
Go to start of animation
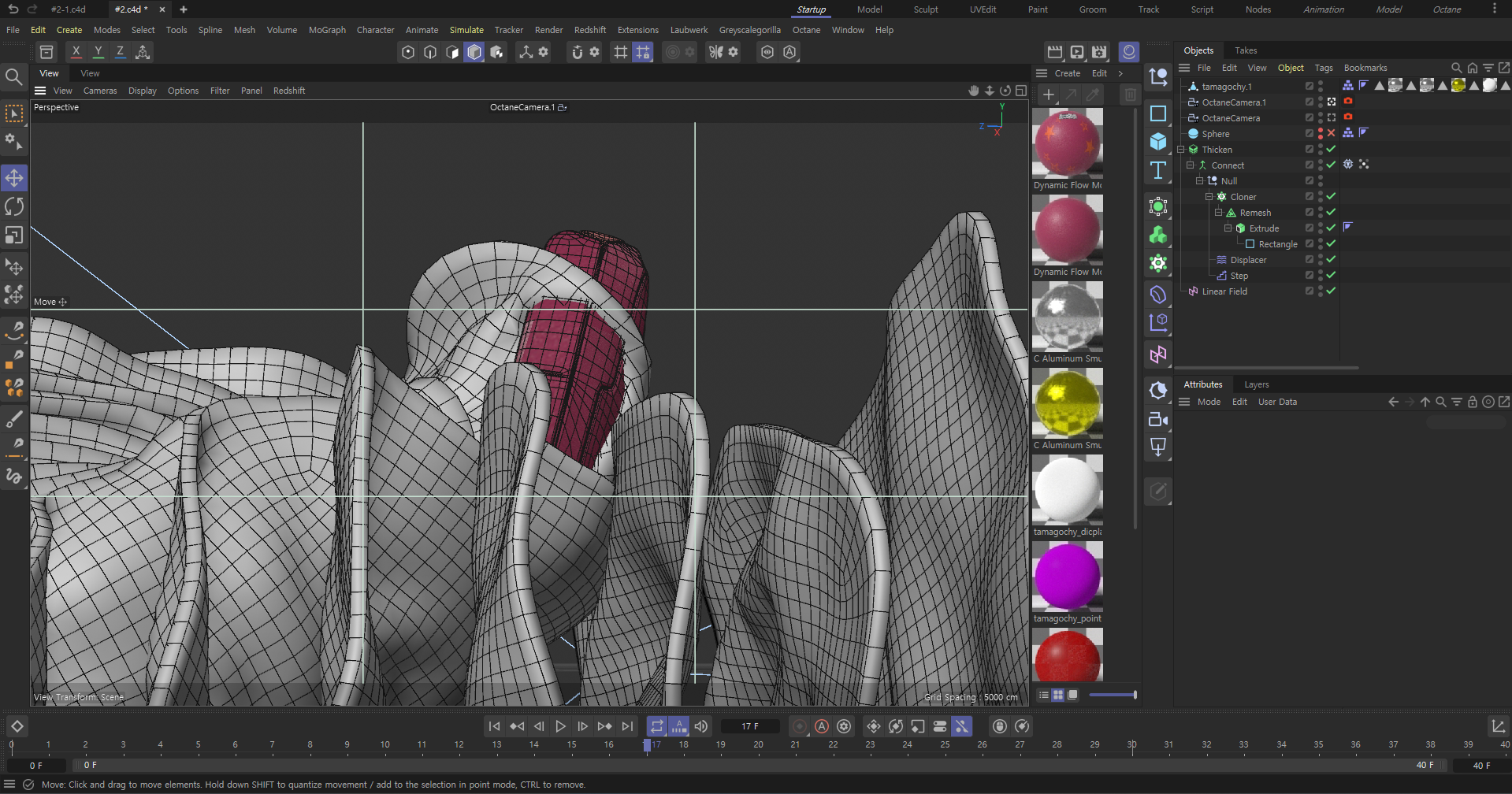click(494, 726)
